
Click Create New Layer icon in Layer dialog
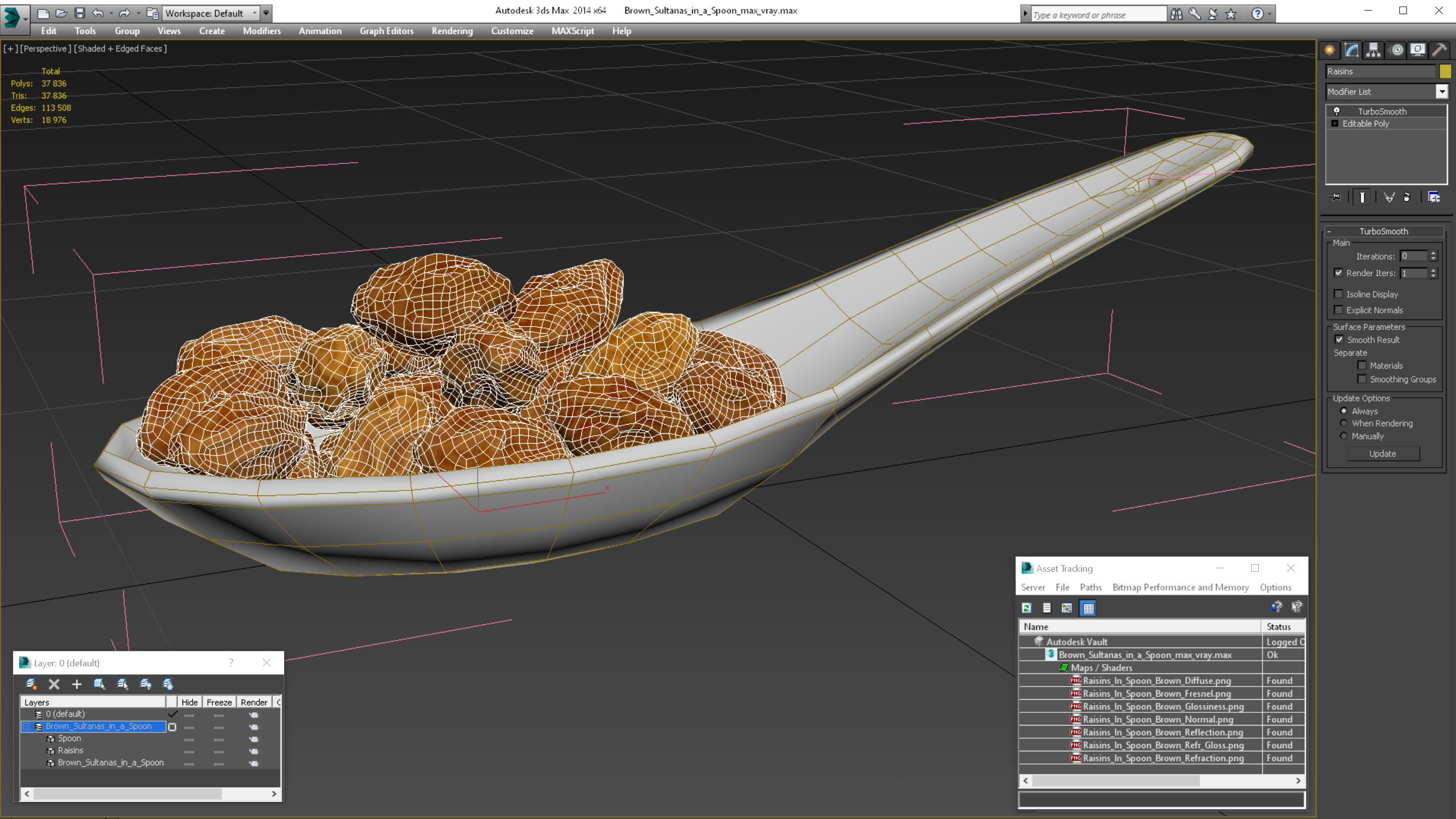click(x=32, y=685)
